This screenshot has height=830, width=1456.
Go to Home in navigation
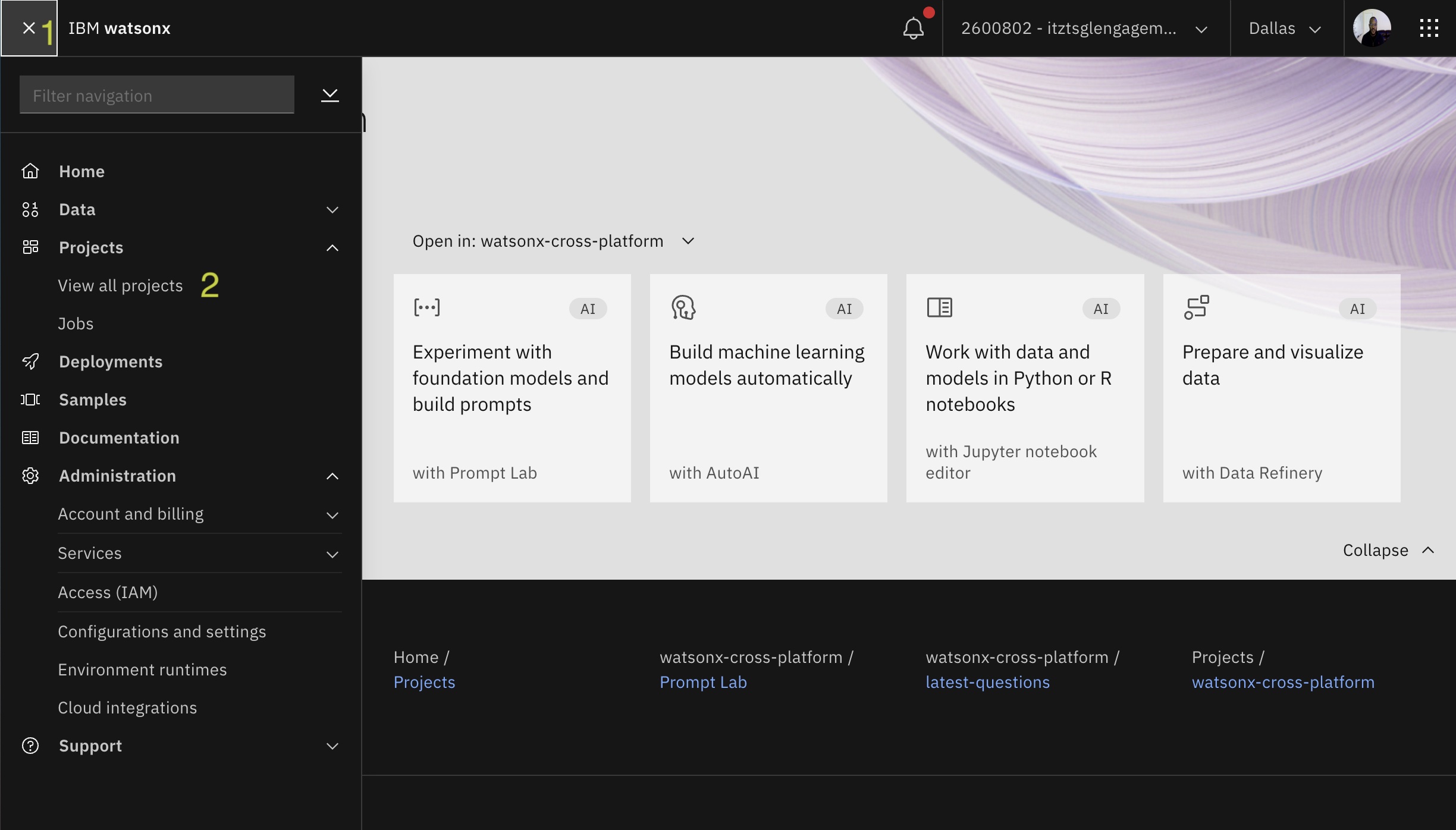click(x=81, y=171)
